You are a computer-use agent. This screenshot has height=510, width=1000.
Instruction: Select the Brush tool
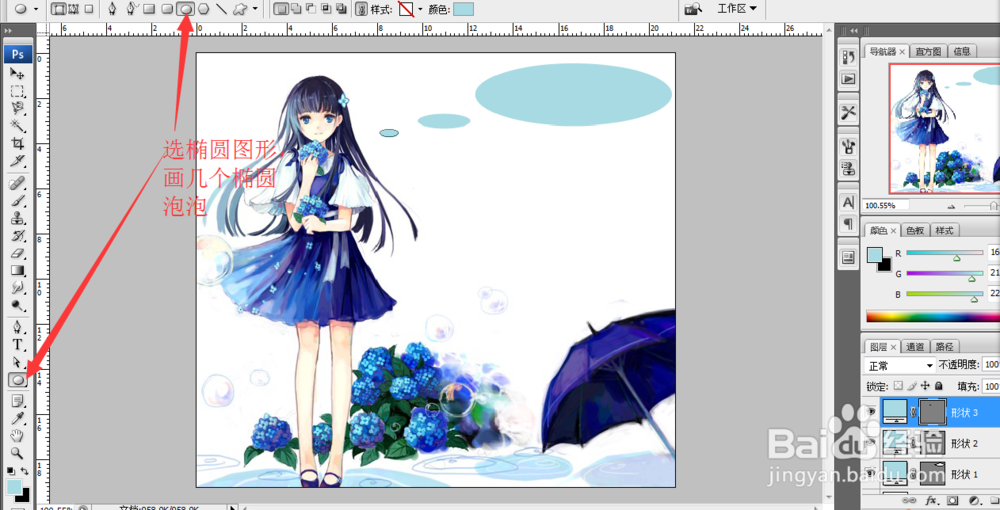point(17,201)
